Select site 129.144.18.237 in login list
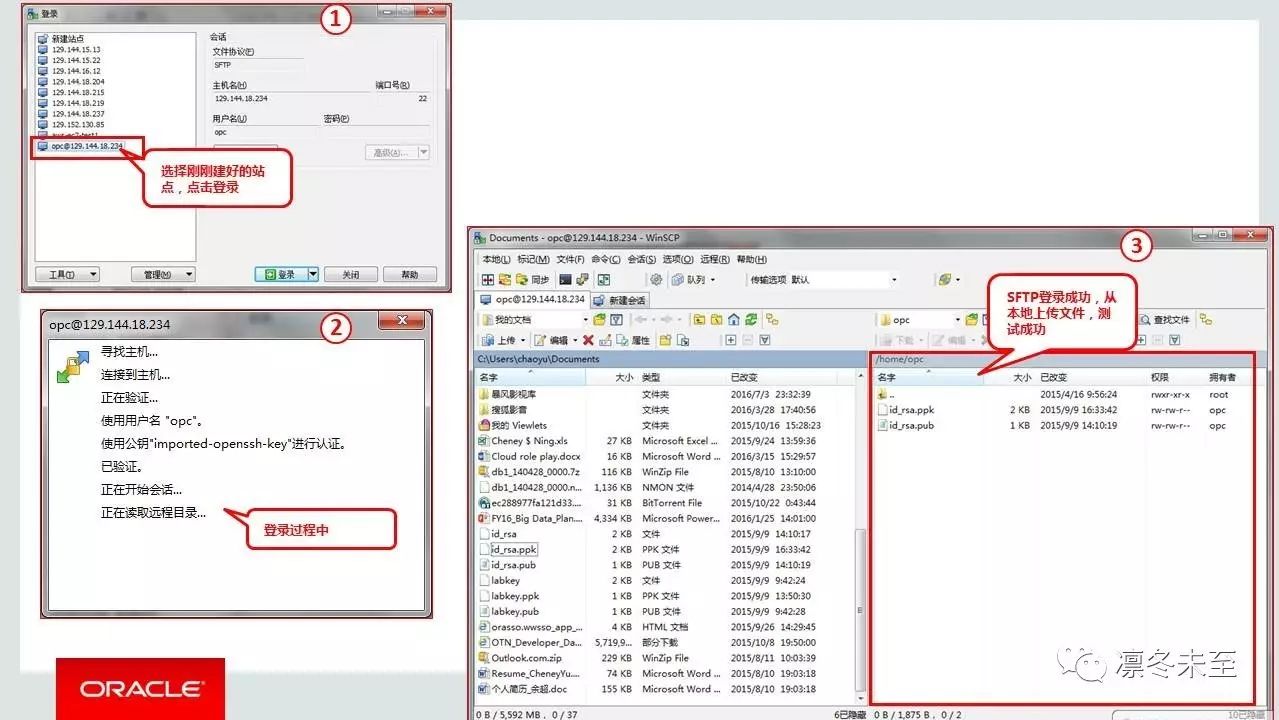Viewport: 1279px width, 720px height. (71, 114)
